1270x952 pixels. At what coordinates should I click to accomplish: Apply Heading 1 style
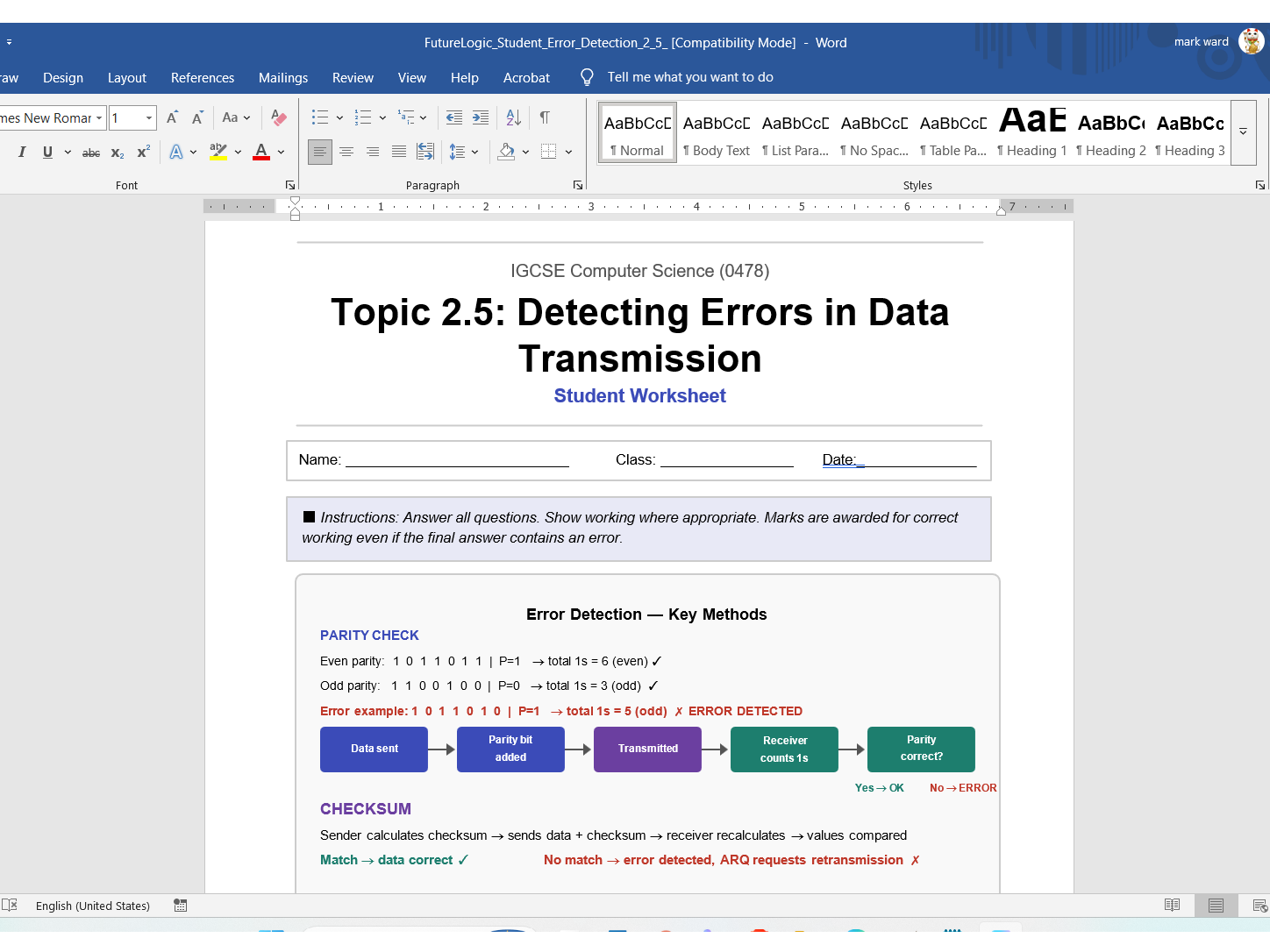(x=1032, y=132)
